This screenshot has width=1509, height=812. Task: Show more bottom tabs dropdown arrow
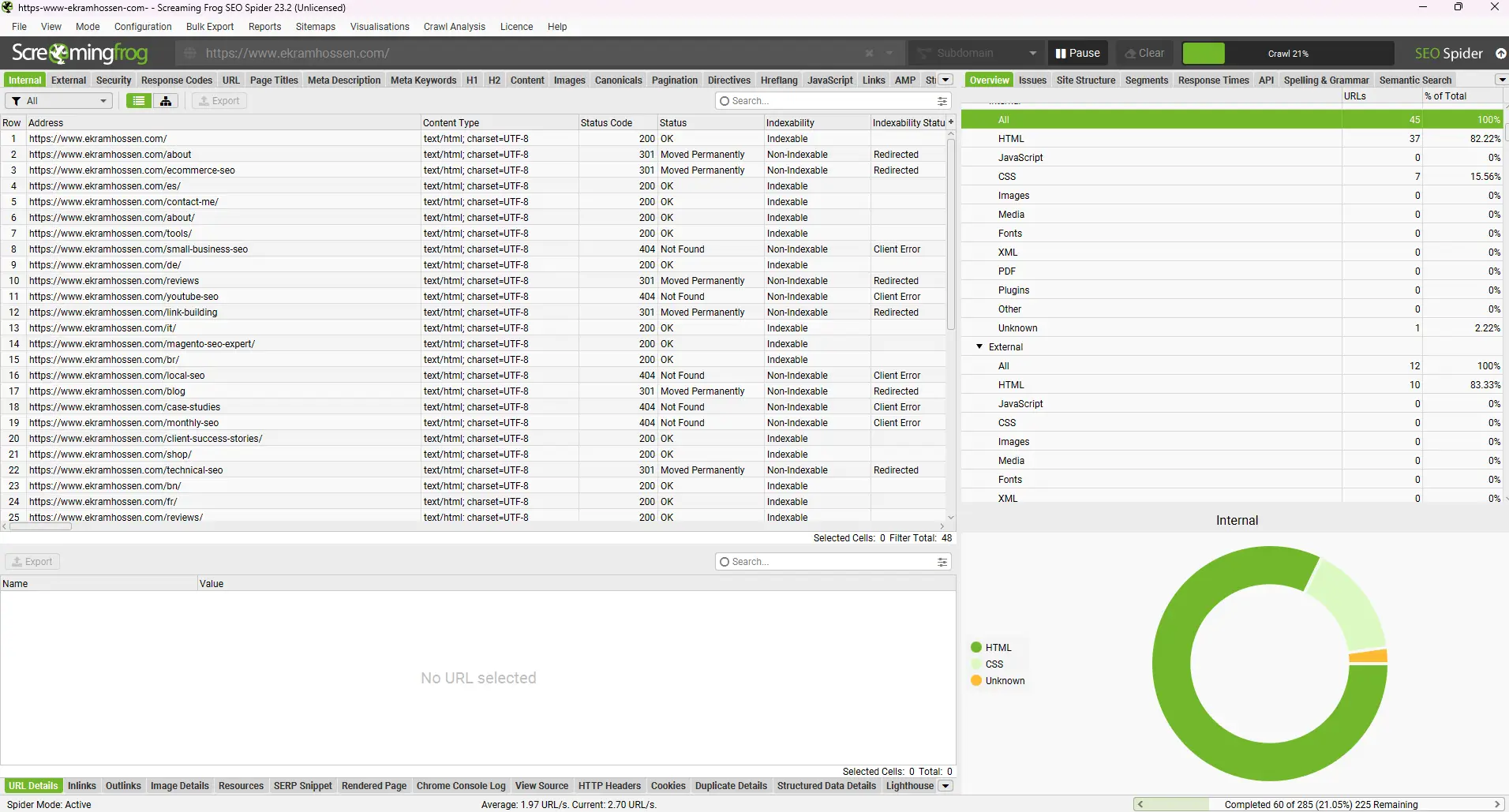[x=945, y=786]
